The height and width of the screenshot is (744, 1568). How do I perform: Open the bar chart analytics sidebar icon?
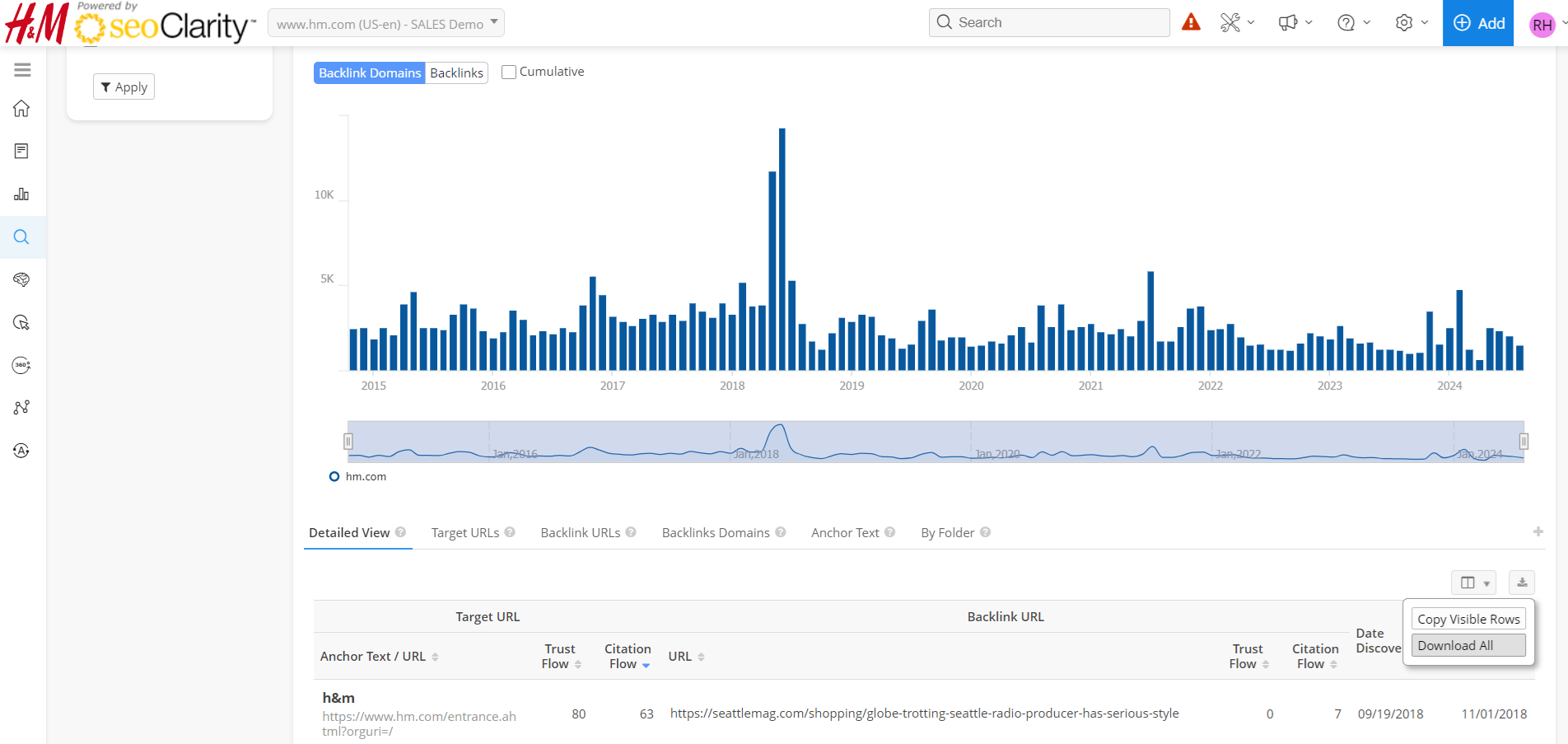click(22, 194)
